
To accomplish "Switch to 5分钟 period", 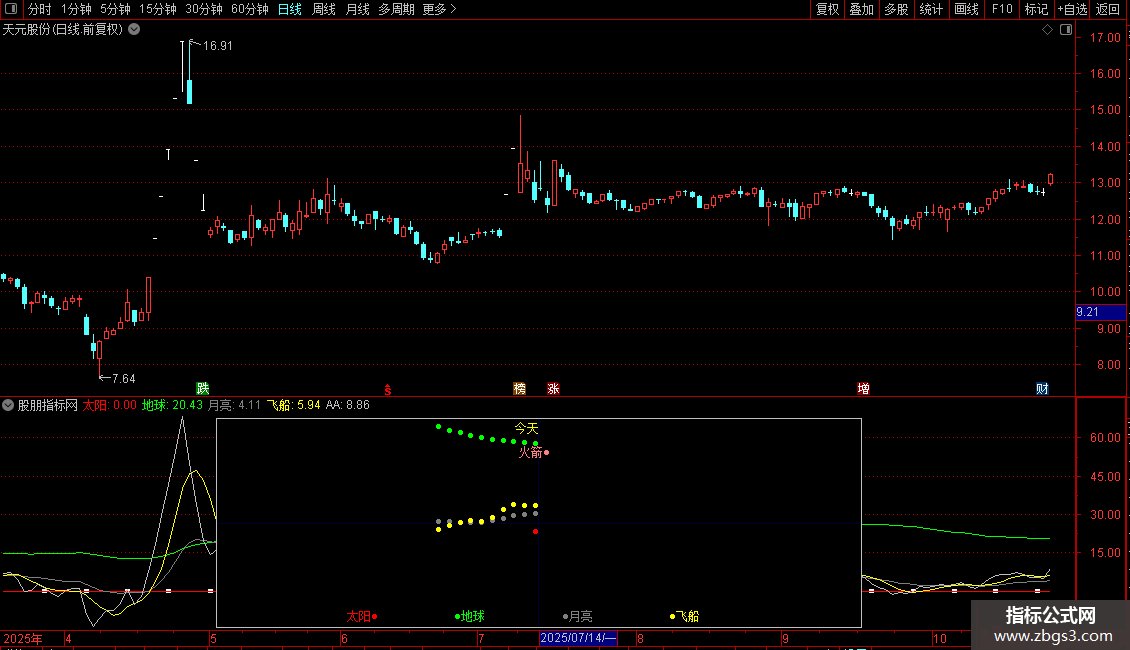I will 115,9.
